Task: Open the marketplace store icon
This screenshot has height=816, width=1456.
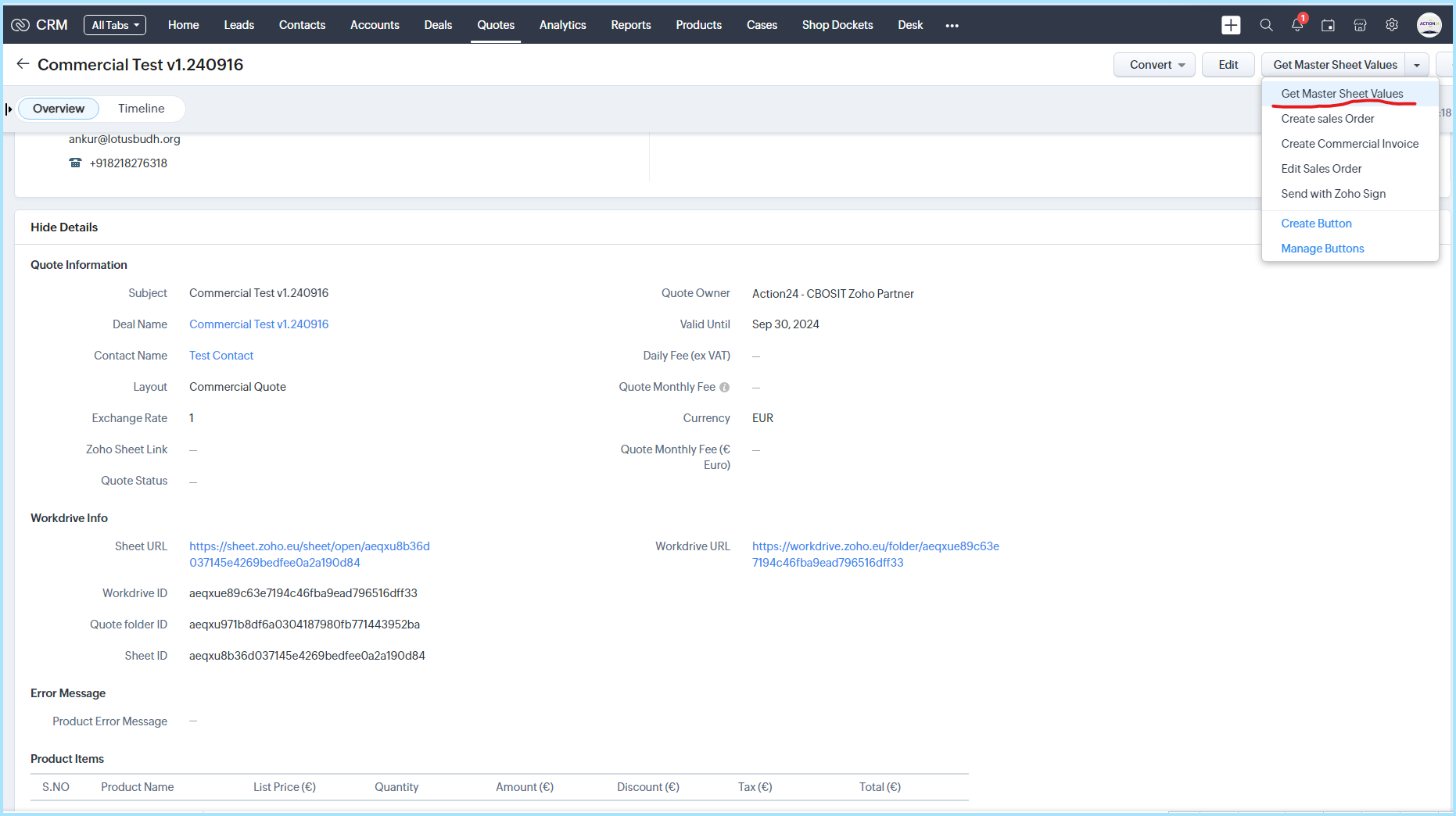Action: tap(1360, 25)
